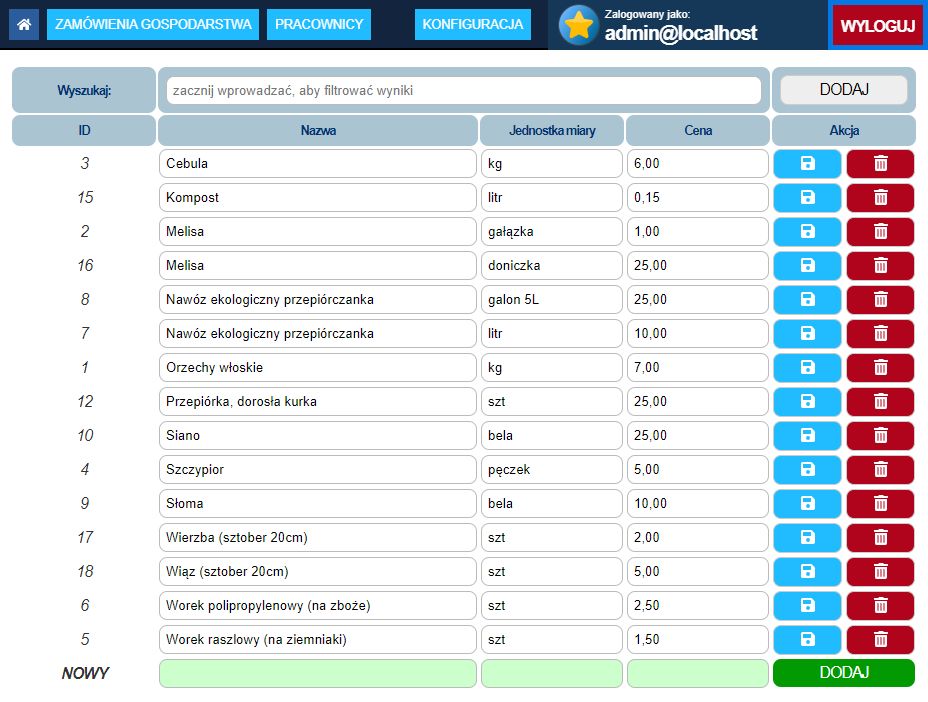Open Zamówienia Gospodarstwa menu
Image resolution: width=928 pixels, height=702 pixels.
[153, 24]
